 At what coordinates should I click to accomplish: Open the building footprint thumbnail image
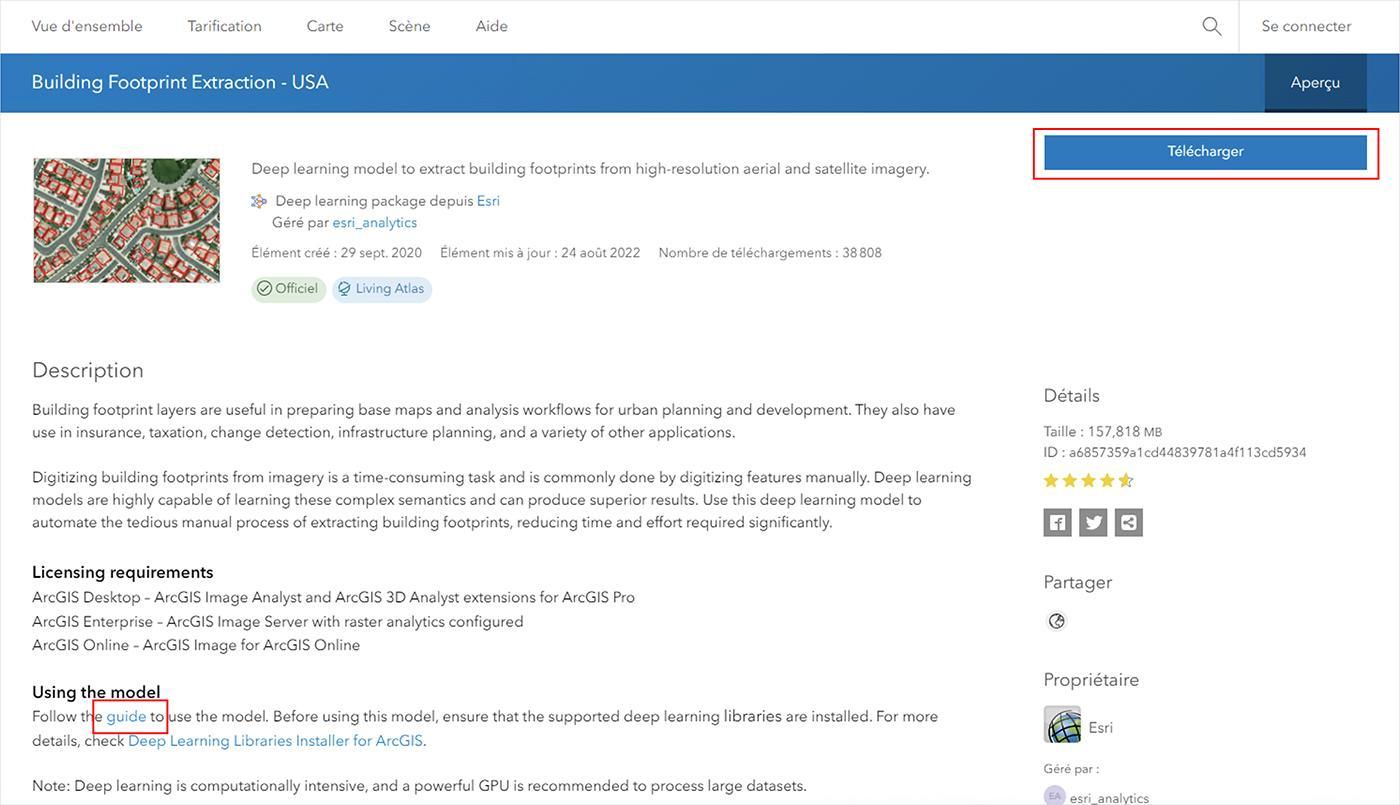126,220
